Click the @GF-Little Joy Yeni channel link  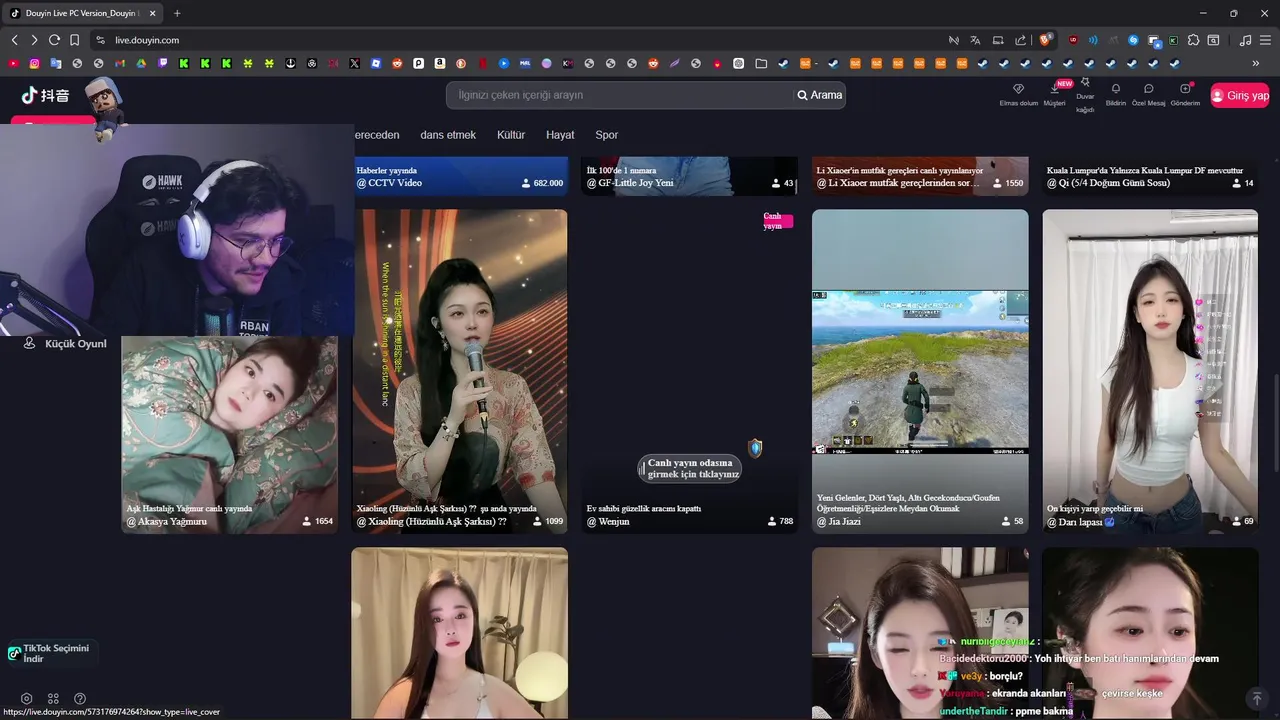(x=630, y=183)
